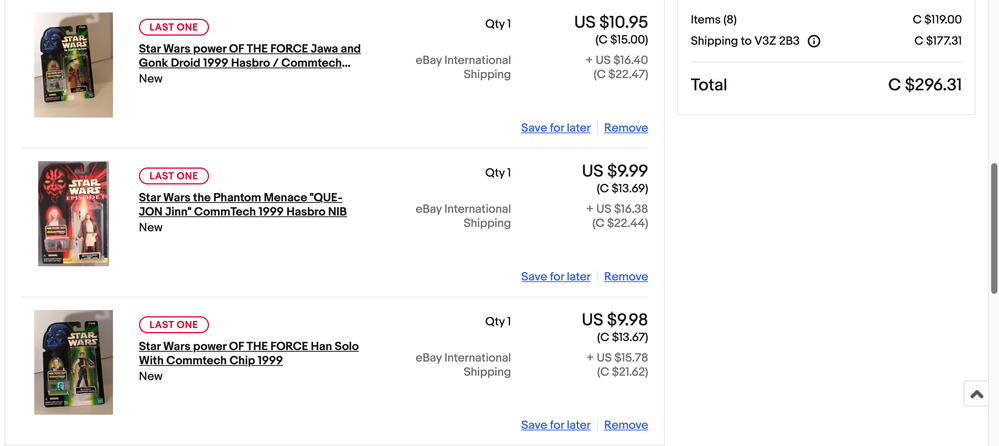
Task: Click the scroll-to-top arrow button
Action: (x=977, y=394)
